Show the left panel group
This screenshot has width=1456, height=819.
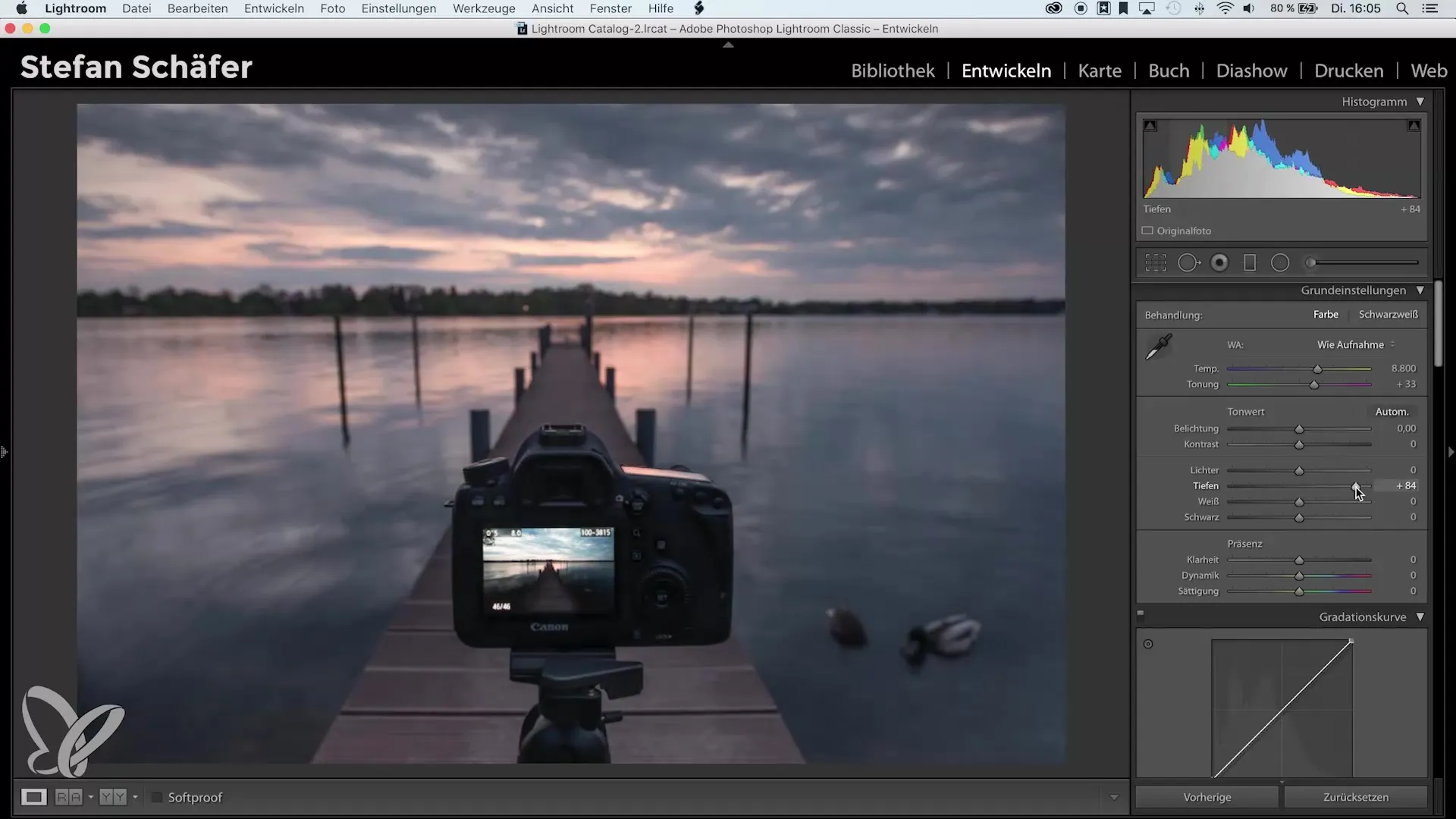[5, 452]
